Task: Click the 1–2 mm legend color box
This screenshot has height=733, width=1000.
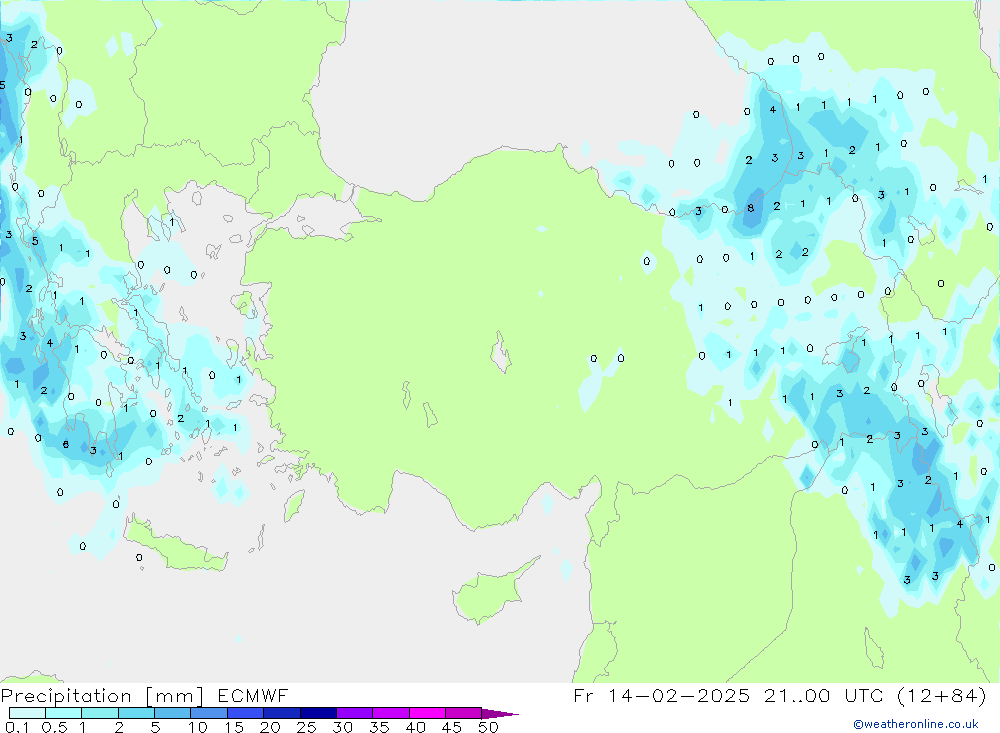Action: (100, 713)
